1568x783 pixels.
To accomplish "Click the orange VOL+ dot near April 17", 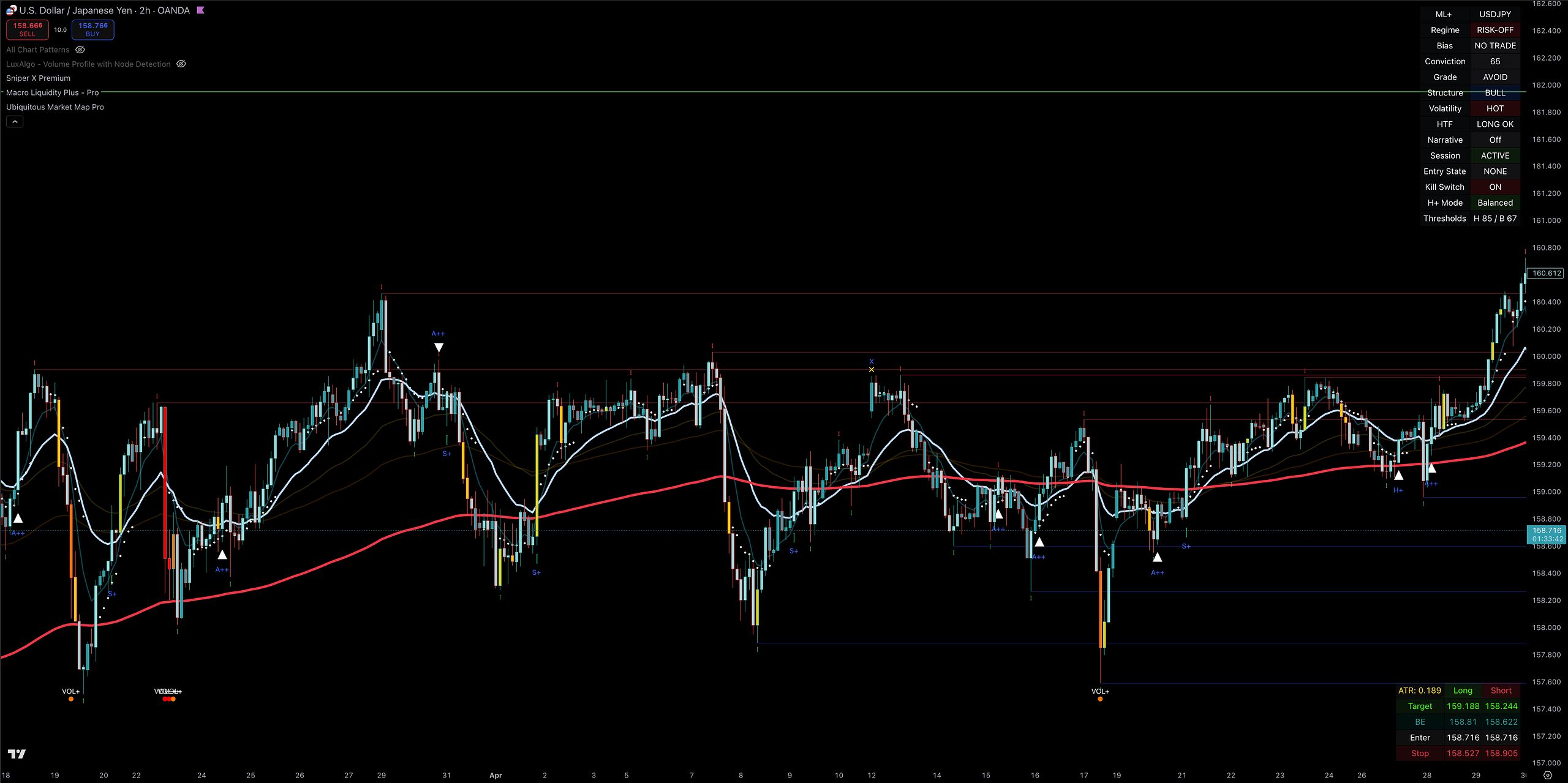I will [1100, 699].
